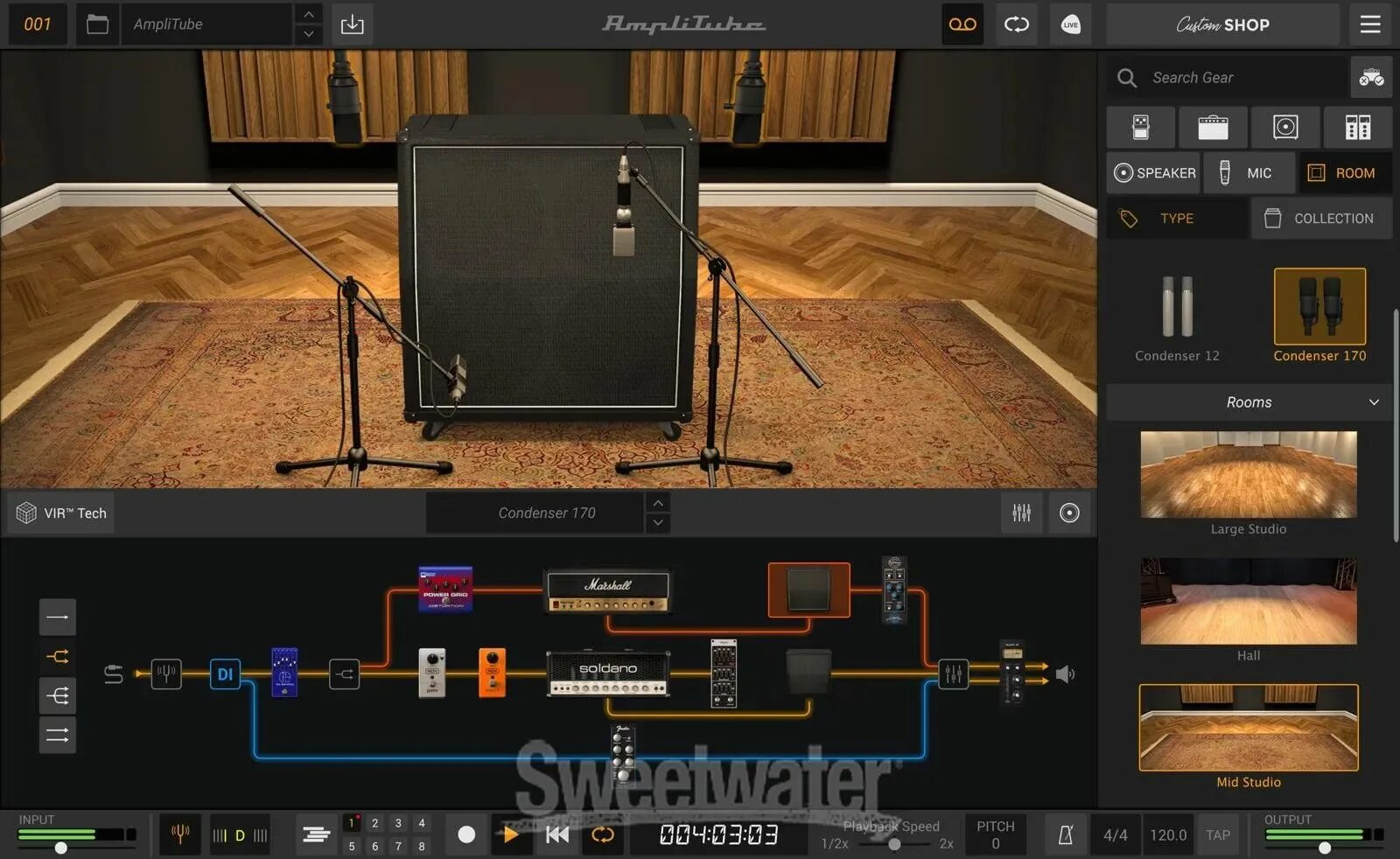Open the tuner block in signal chain

(166, 674)
